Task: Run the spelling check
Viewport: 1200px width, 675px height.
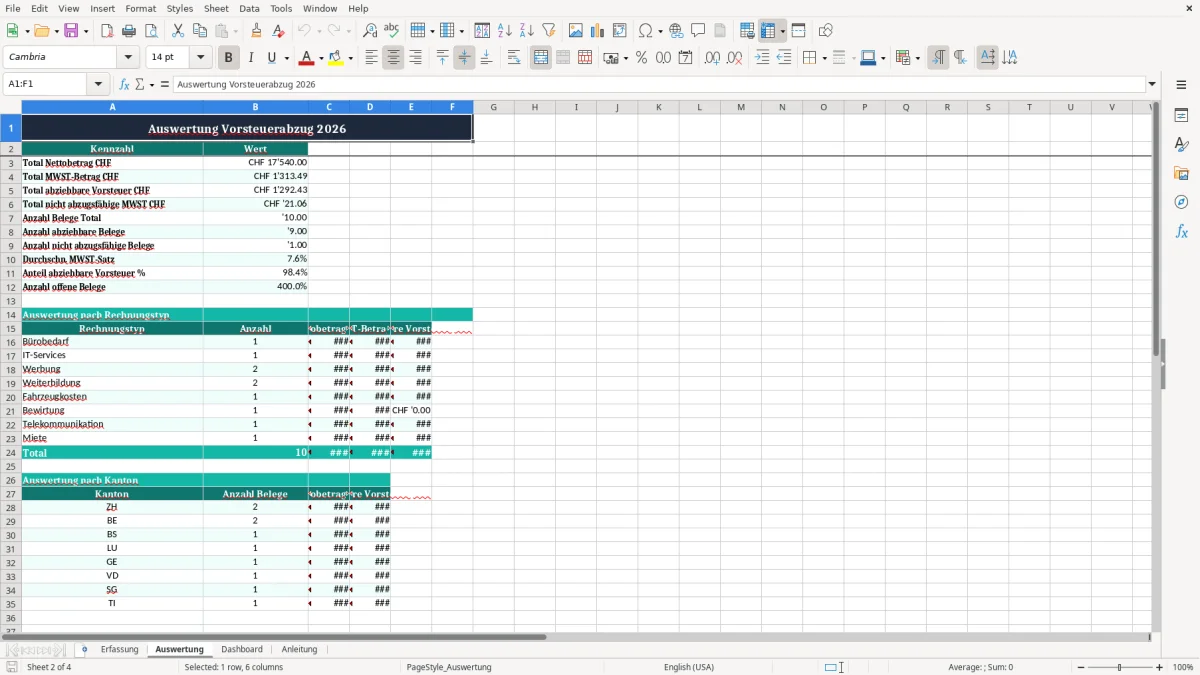Action: (392, 31)
